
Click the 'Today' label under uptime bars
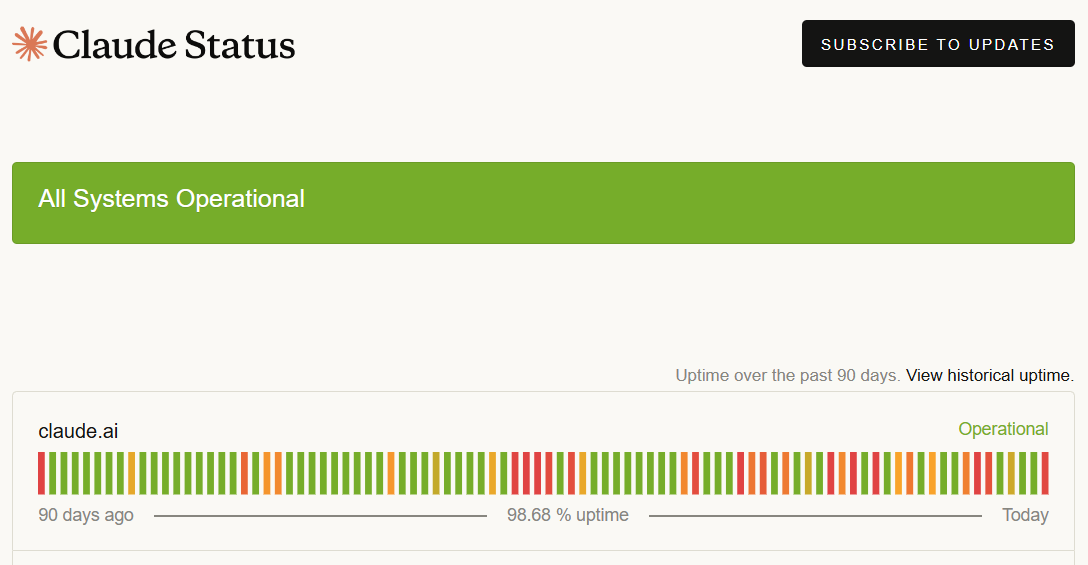click(x=1025, y=515)
